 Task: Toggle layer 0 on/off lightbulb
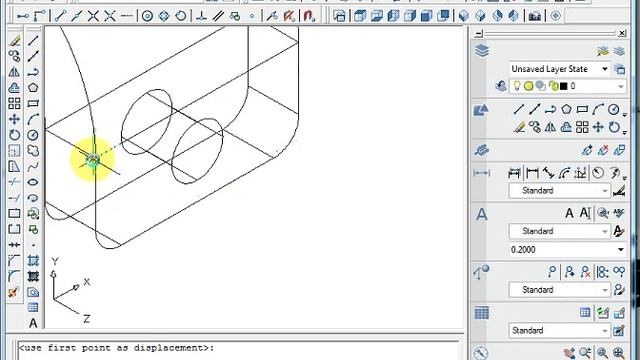[517, 86]
